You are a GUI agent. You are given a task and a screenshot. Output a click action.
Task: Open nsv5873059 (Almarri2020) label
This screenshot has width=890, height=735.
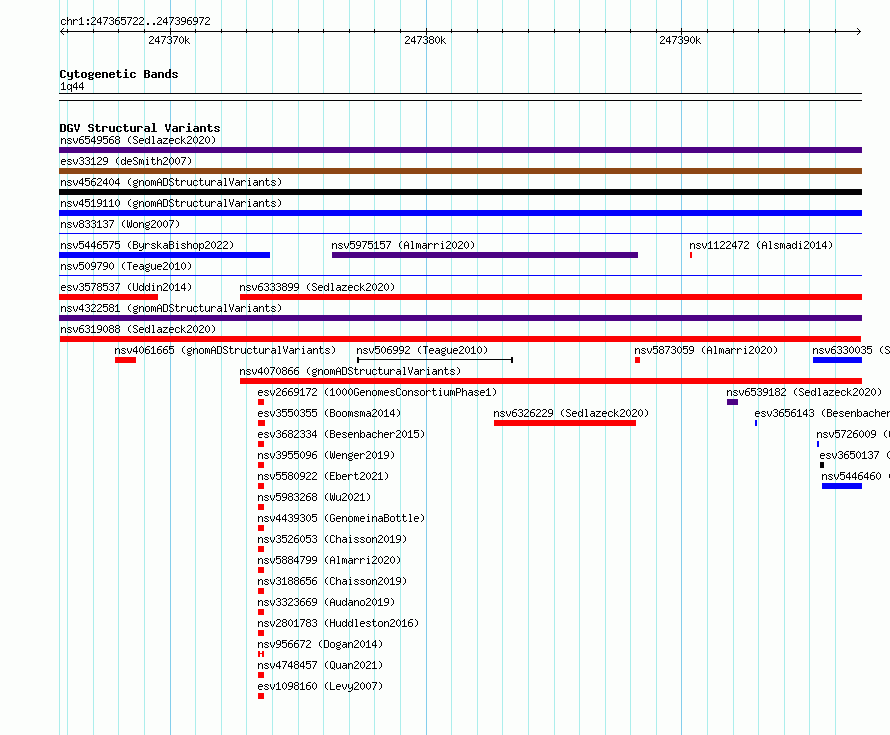coord(706,350)
